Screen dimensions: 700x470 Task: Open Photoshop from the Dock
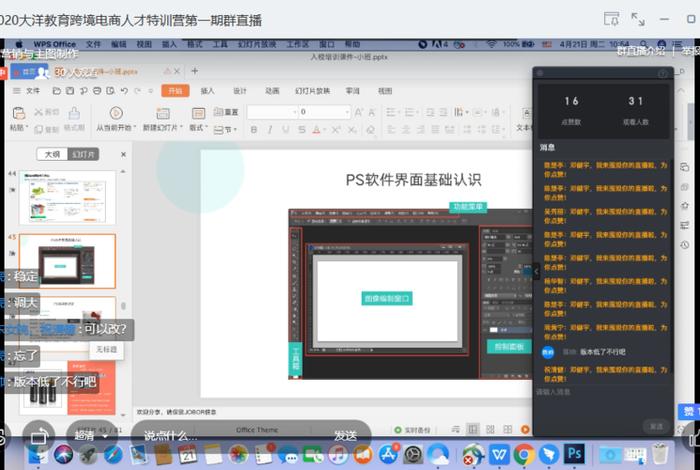[x=574, y=454]
